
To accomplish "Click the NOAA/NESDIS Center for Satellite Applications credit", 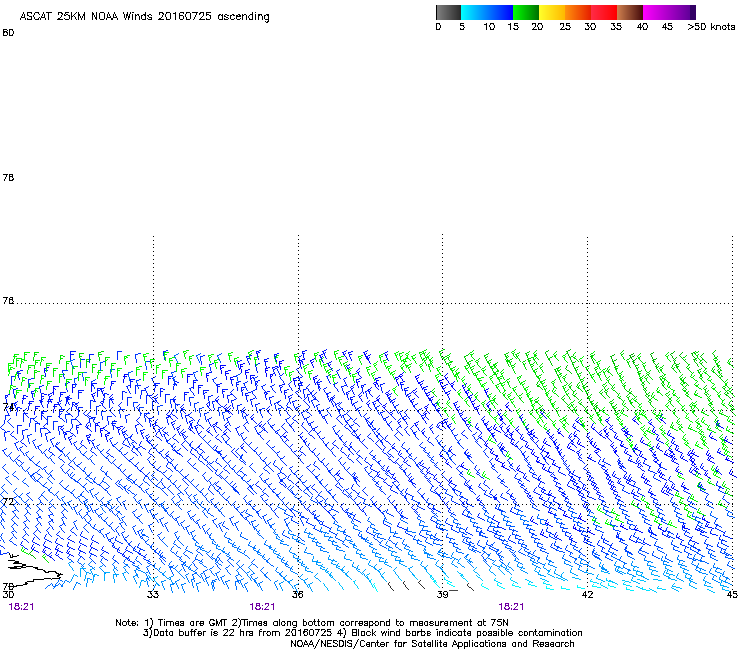I will click(432, 644).
